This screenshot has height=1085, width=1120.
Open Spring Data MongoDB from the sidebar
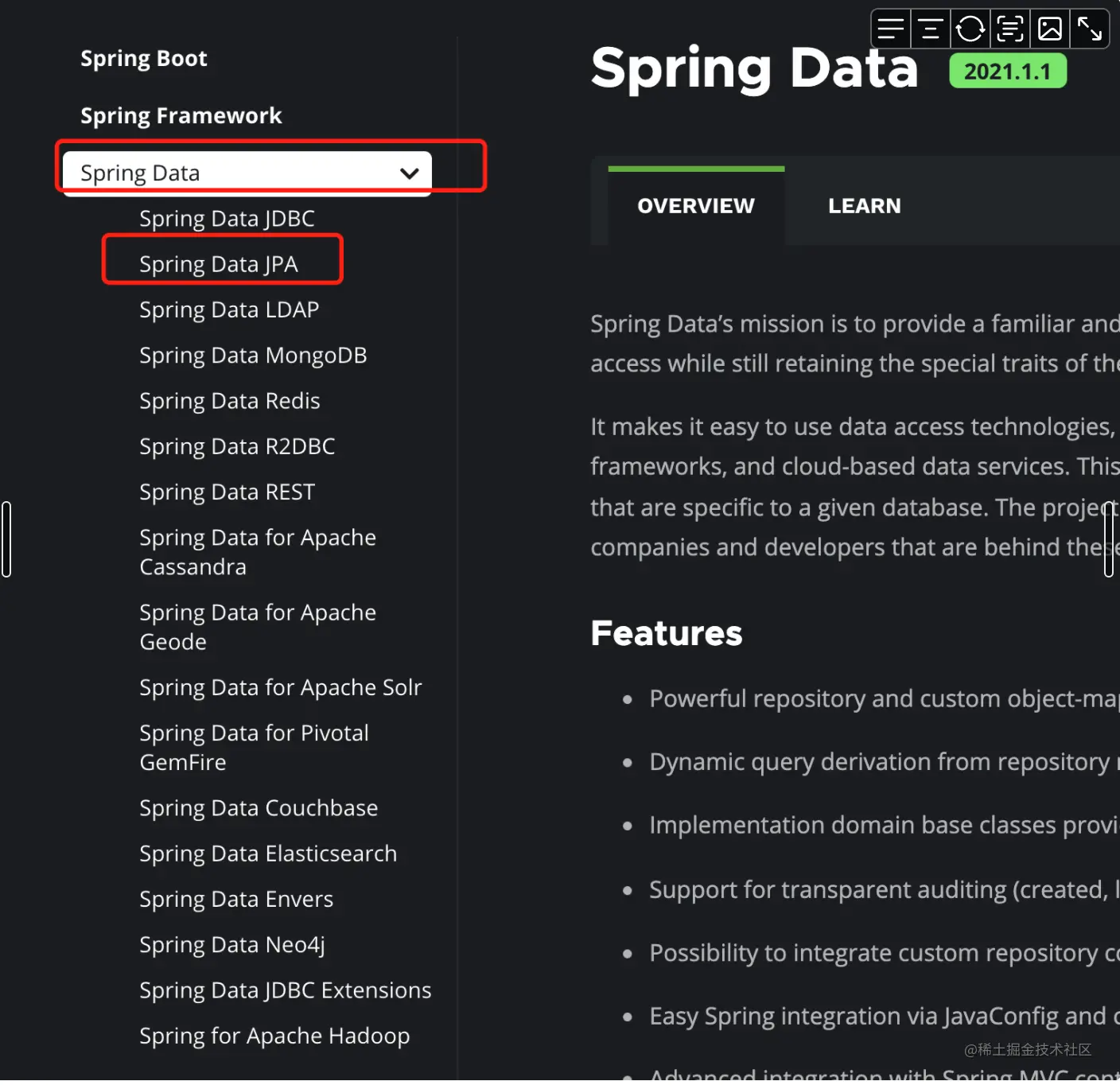tap(252, 355)
